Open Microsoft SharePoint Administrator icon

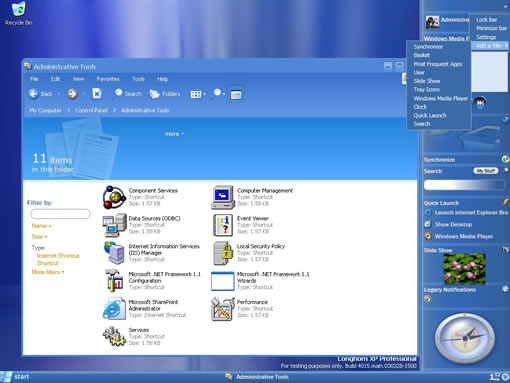pyautogui.click(x=114, y=308)
